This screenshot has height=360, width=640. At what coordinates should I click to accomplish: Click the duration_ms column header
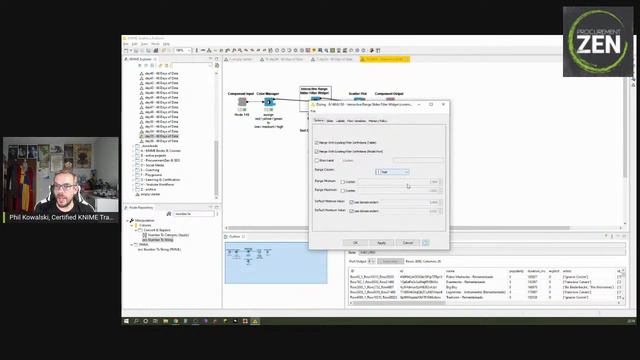pyautogui.click(x=536, y=271)
